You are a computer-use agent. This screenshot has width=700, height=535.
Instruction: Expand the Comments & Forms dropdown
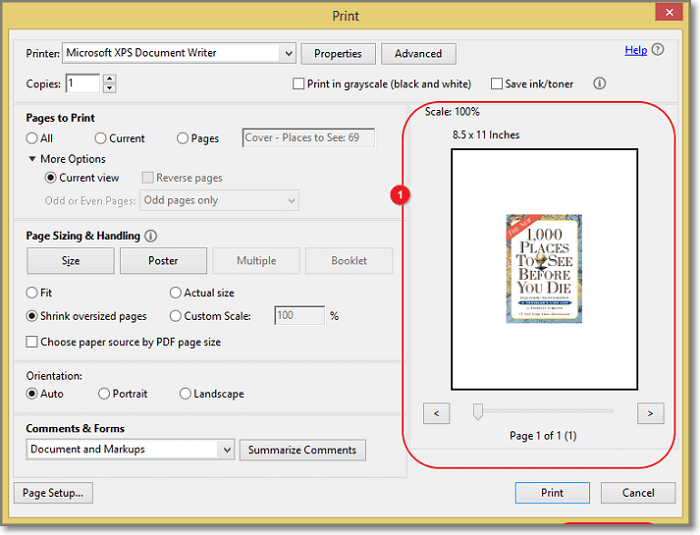(225, 450)
